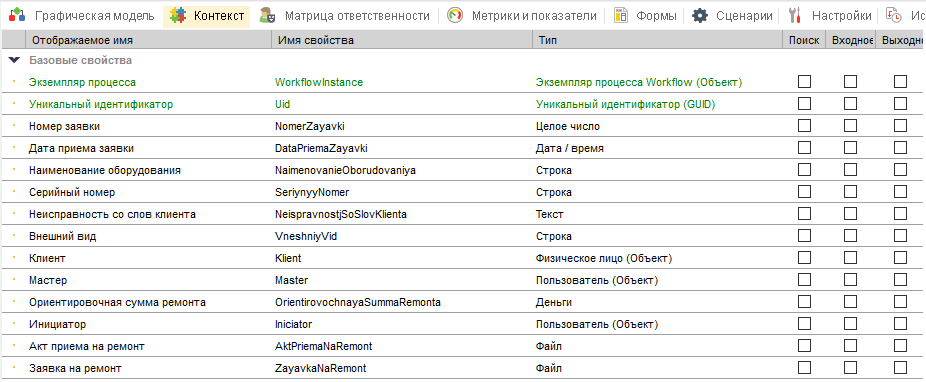
Task: Select the Номер заявки row
Action: coord(463,126)
